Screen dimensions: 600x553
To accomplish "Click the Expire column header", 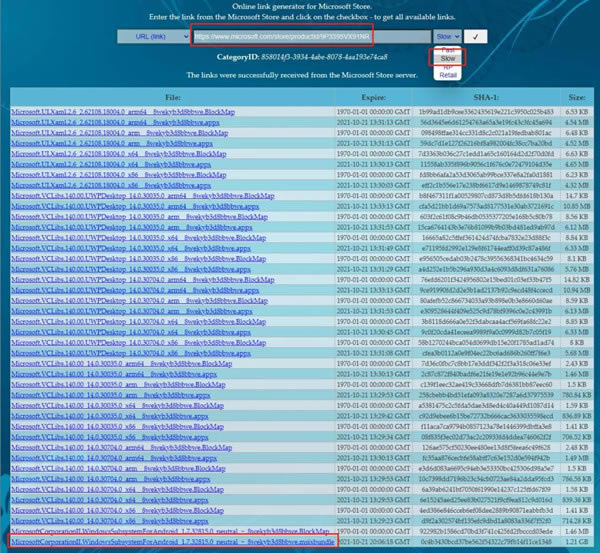I will (x=373, y=98).
